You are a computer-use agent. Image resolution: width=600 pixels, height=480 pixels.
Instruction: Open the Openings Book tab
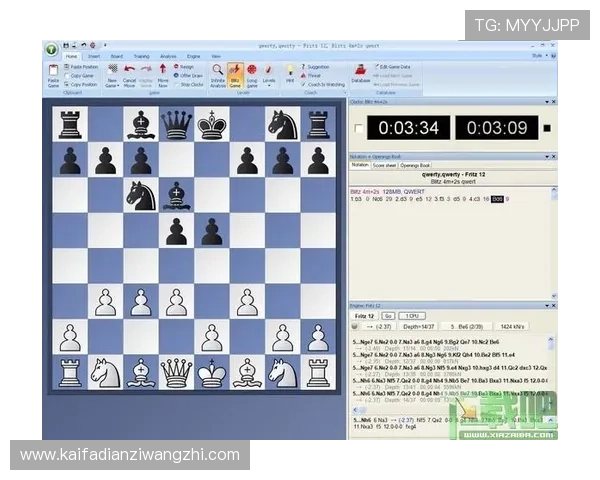pyautogui.click(x=415, y=165)
